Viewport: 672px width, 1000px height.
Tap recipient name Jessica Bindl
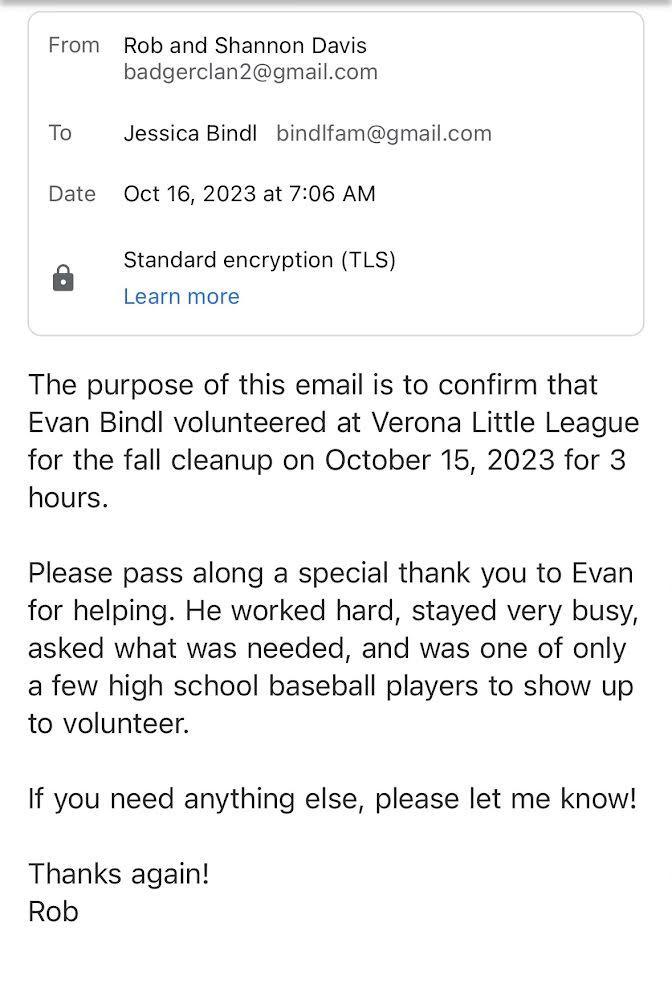[190, 133]
